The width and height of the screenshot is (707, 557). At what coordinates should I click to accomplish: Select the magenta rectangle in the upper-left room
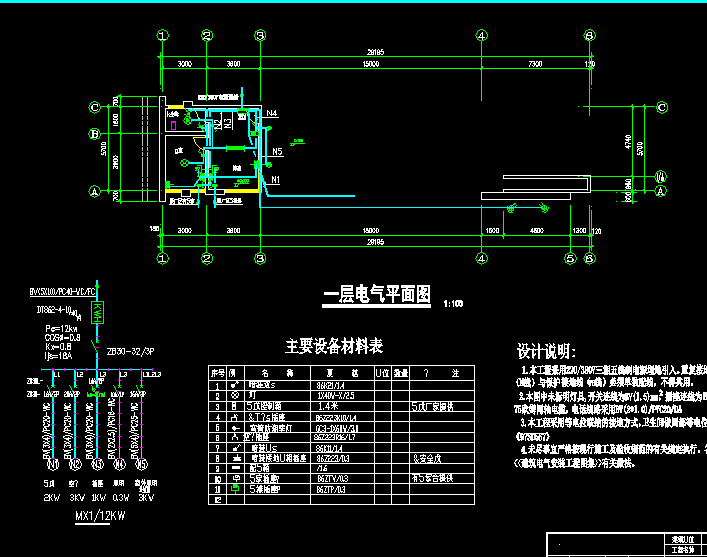pyautogui.click(x=174, y=125)
